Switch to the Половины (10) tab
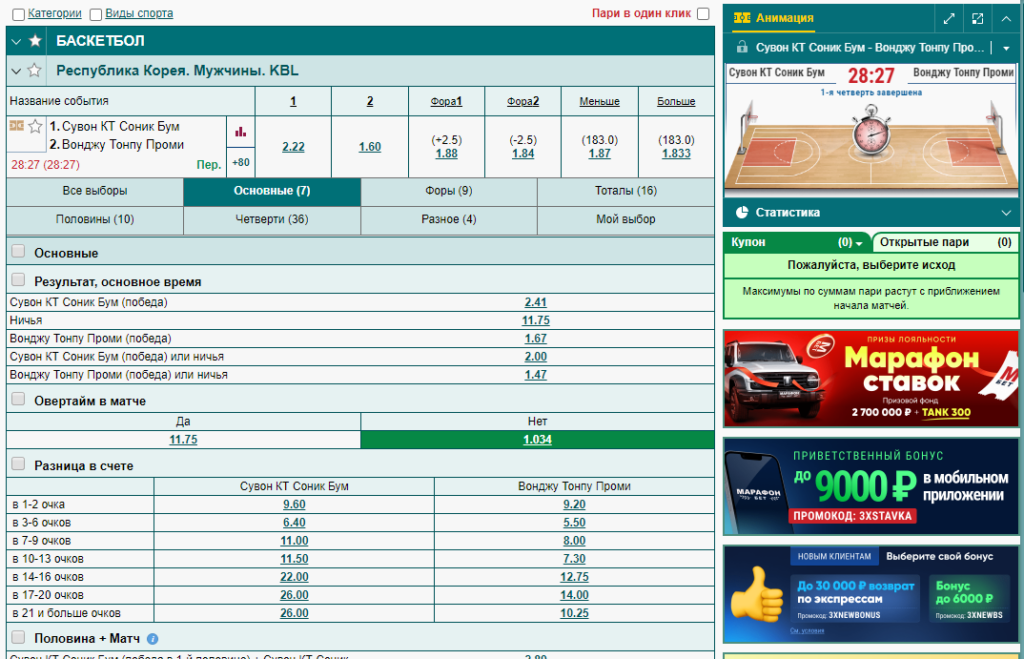 [95, 220]
